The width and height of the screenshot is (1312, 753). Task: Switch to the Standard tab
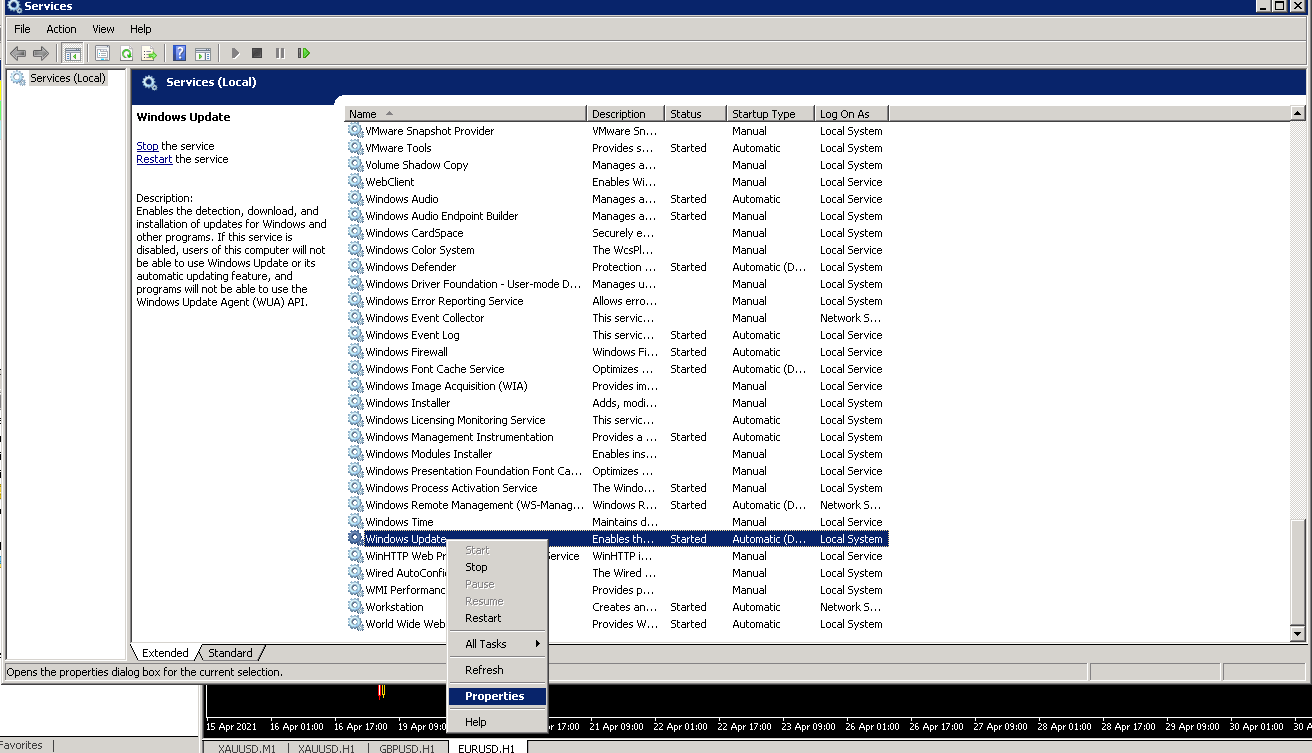[x=230, y=653]
